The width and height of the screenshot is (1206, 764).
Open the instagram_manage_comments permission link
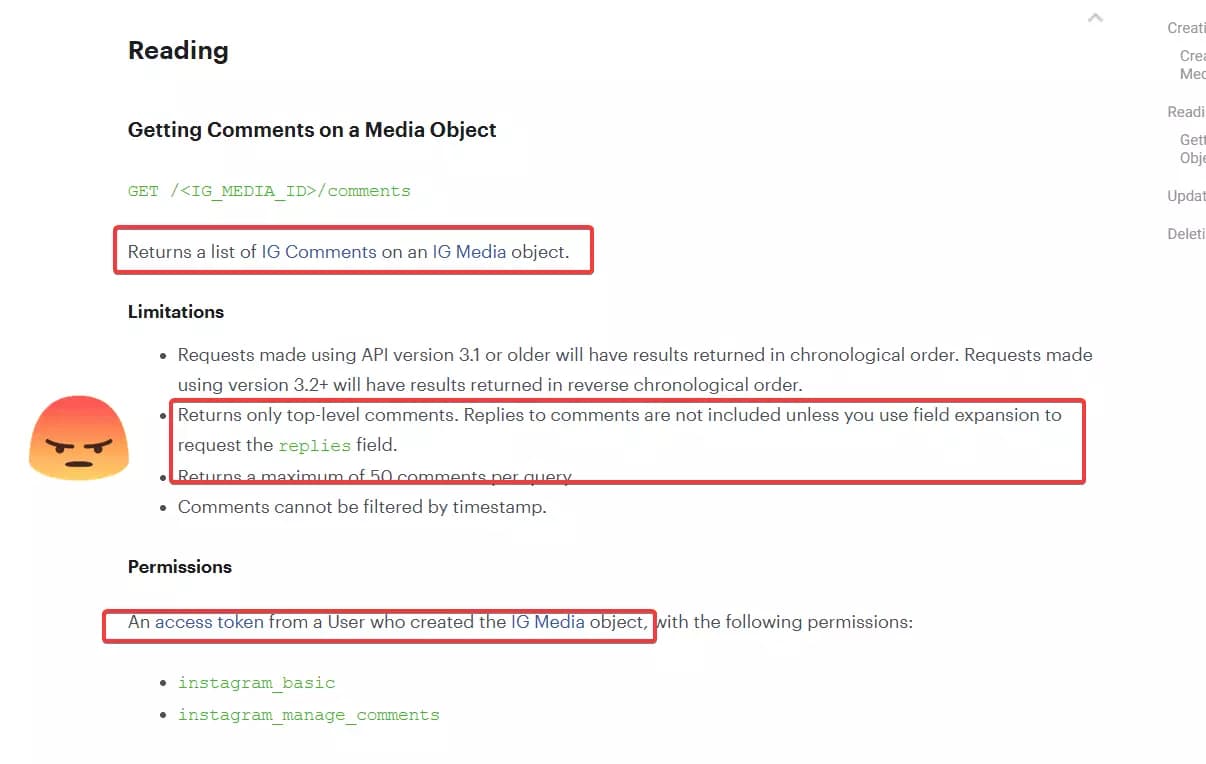[309, 715]
